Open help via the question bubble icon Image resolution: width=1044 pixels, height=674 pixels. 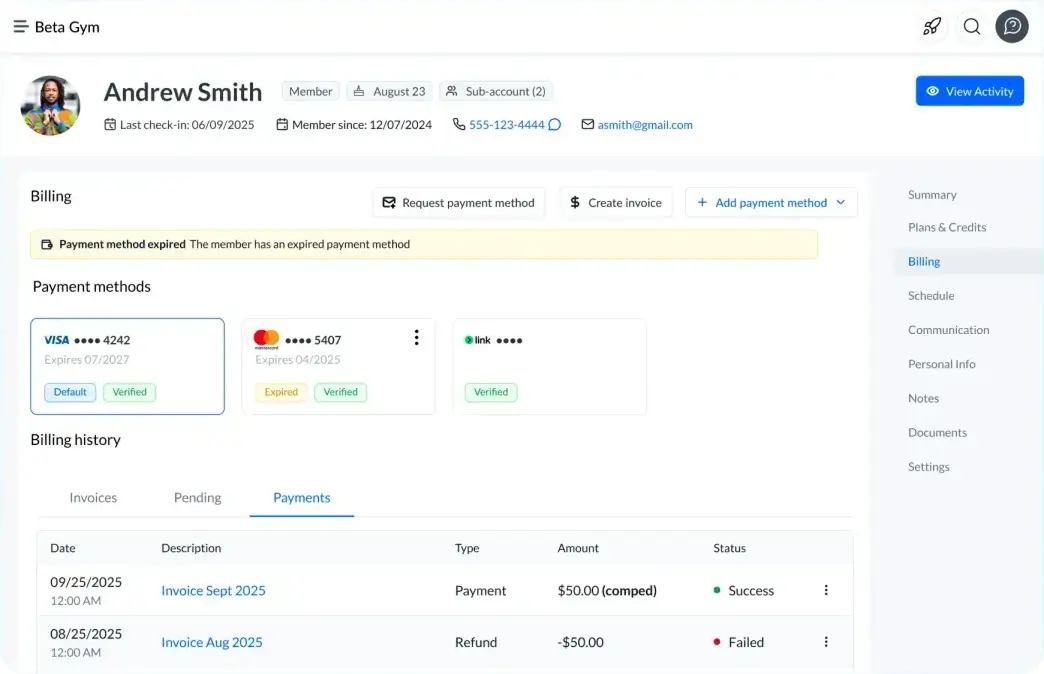(1011, 26)
